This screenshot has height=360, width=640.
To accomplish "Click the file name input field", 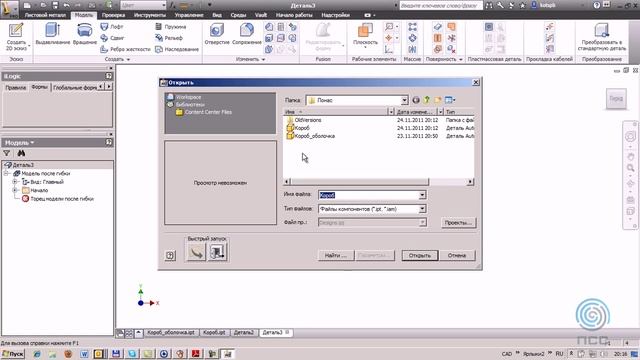I will click(368, 195).
